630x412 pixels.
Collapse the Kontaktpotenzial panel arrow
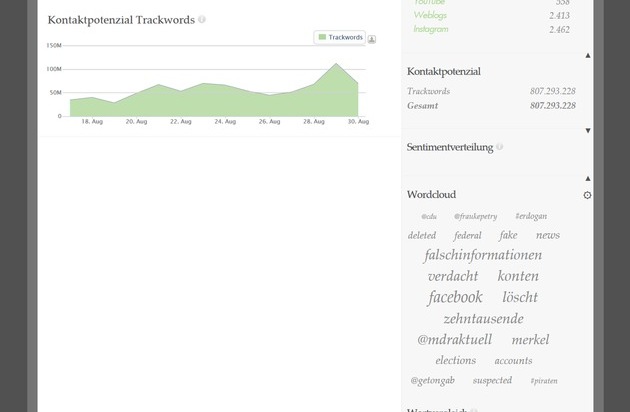pos(587,55)
